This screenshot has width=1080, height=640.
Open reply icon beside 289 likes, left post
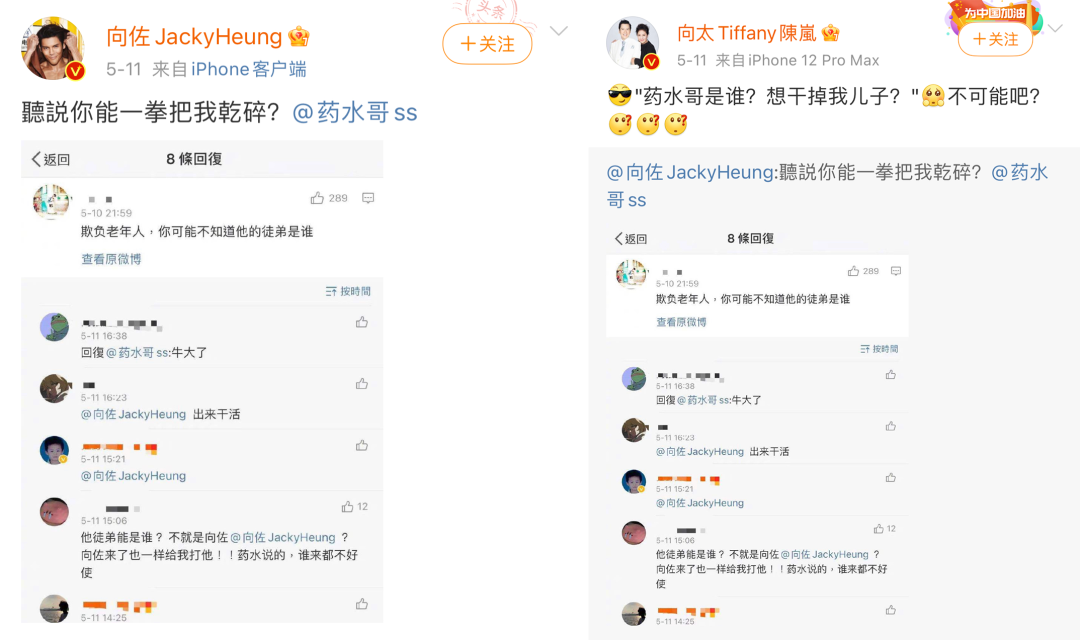pyautogui.click(x=368, y=198)
